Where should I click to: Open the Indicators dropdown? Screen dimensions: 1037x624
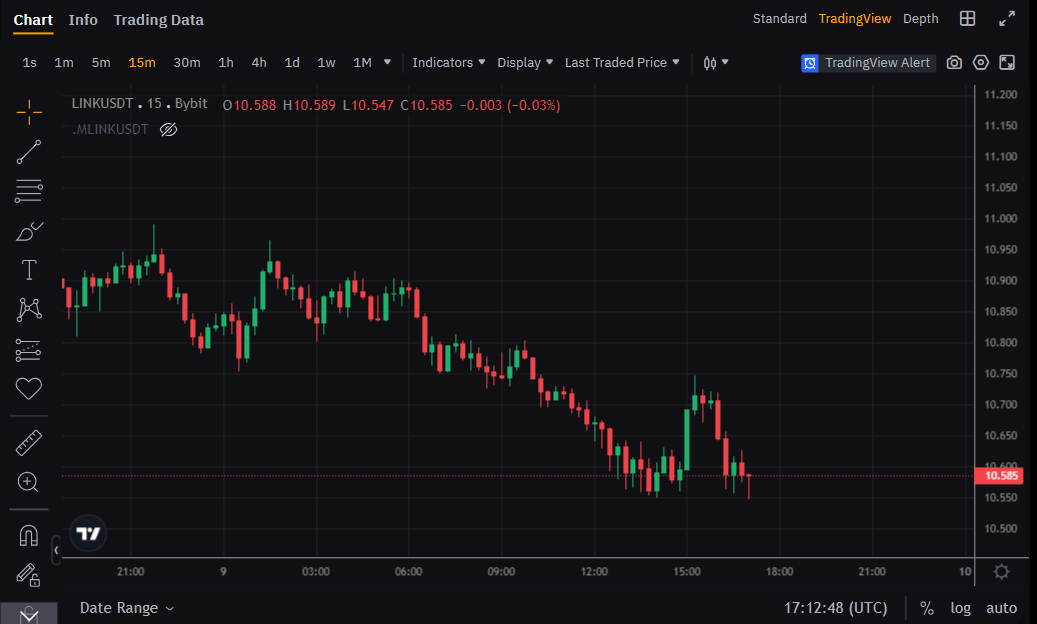(x=449, y=63)
